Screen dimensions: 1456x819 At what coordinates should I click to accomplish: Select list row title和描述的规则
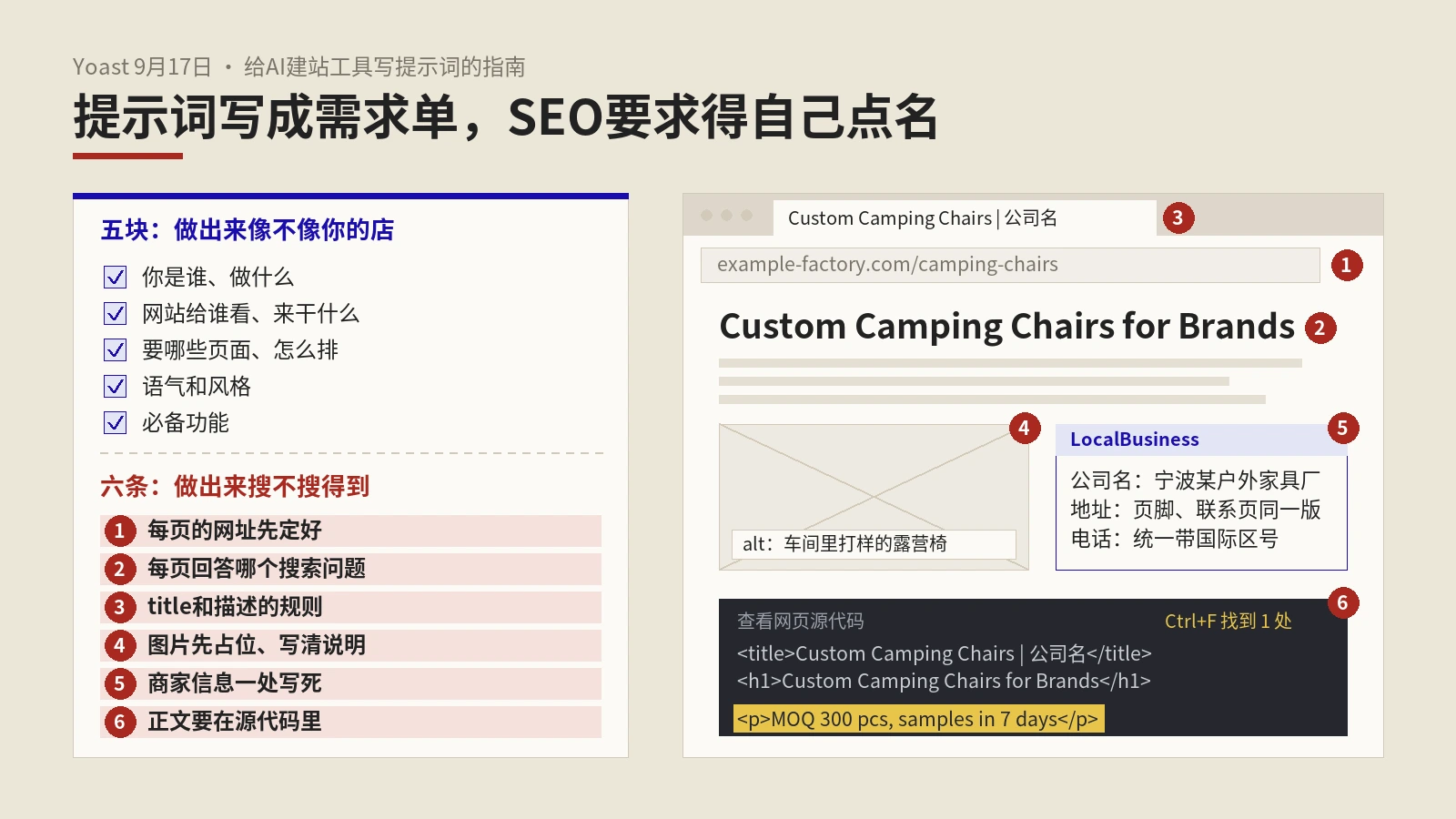(x=350, y=607)
